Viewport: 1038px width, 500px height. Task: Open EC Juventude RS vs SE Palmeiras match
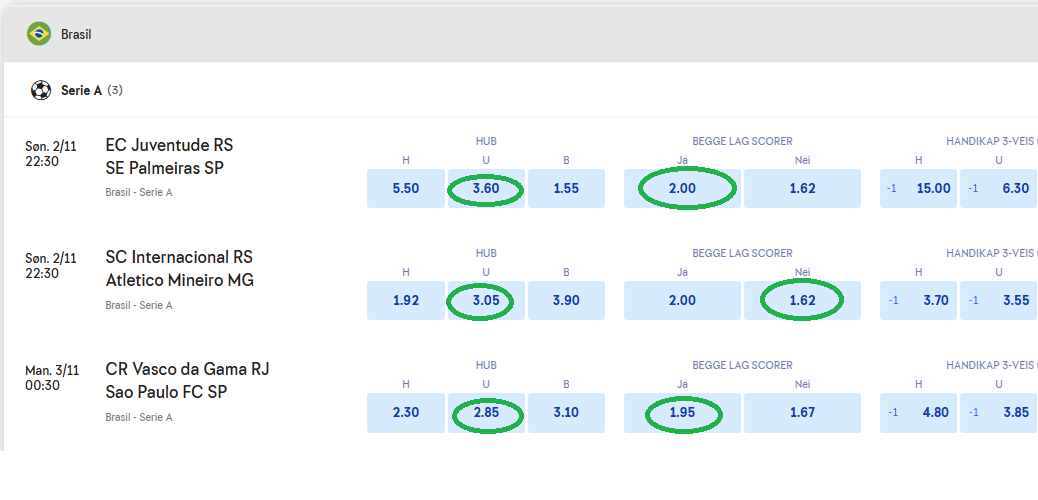(x=169, y=156)
